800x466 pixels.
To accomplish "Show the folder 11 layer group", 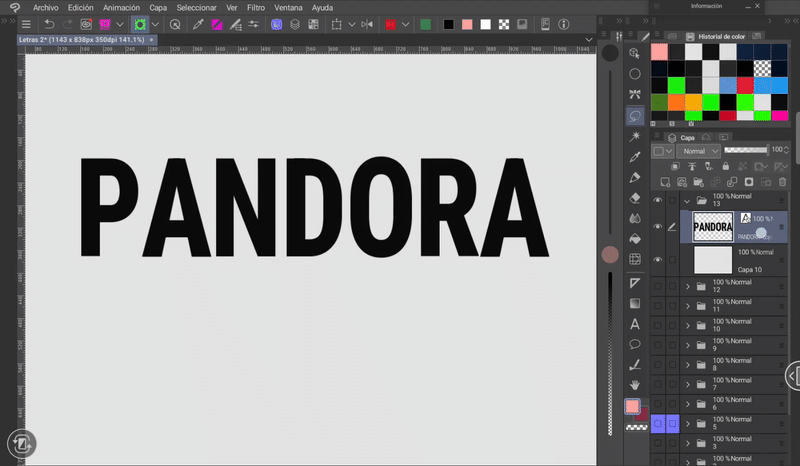I will click(658, 306).
